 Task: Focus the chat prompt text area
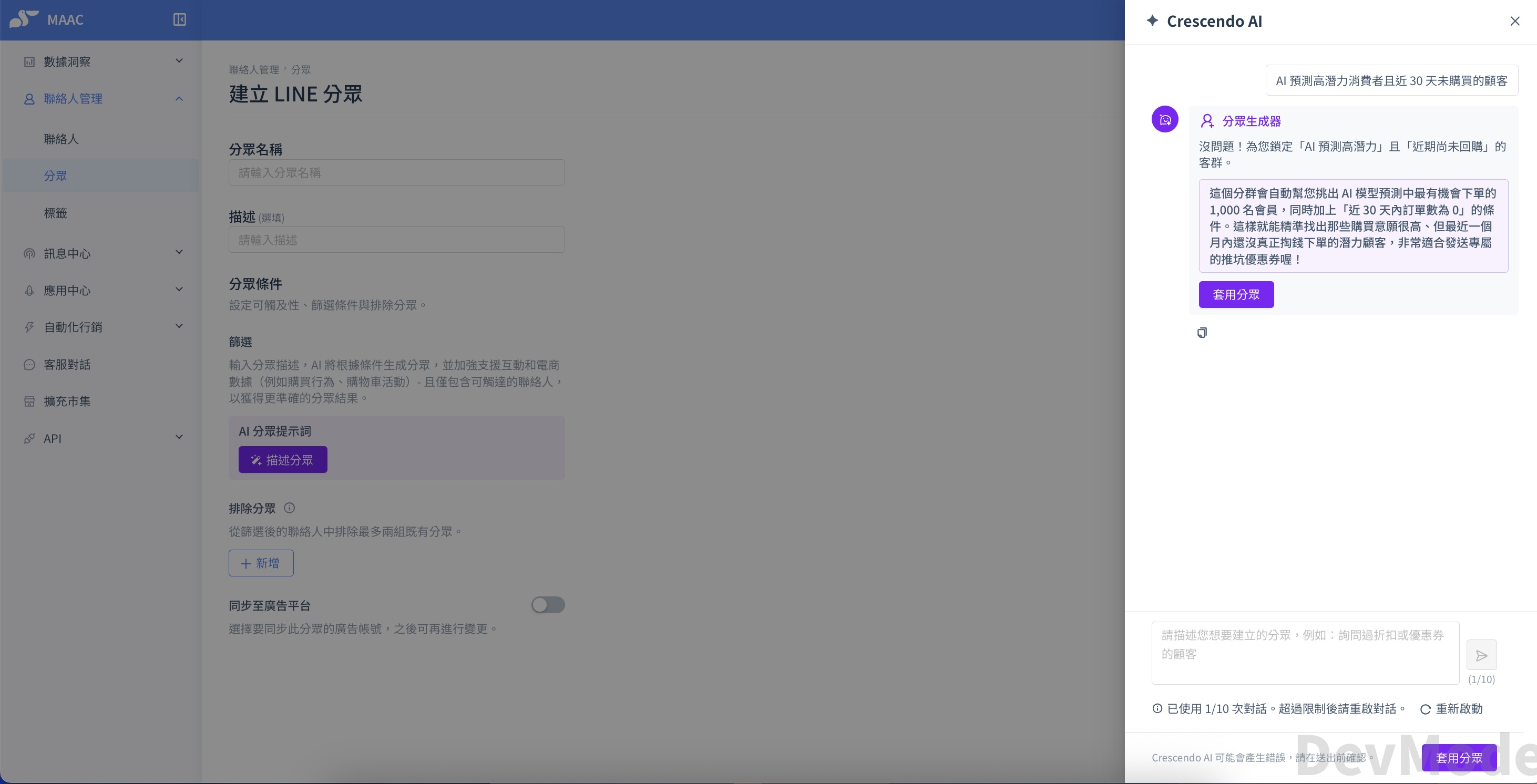pyautogui.click(x=1305, y=653)
